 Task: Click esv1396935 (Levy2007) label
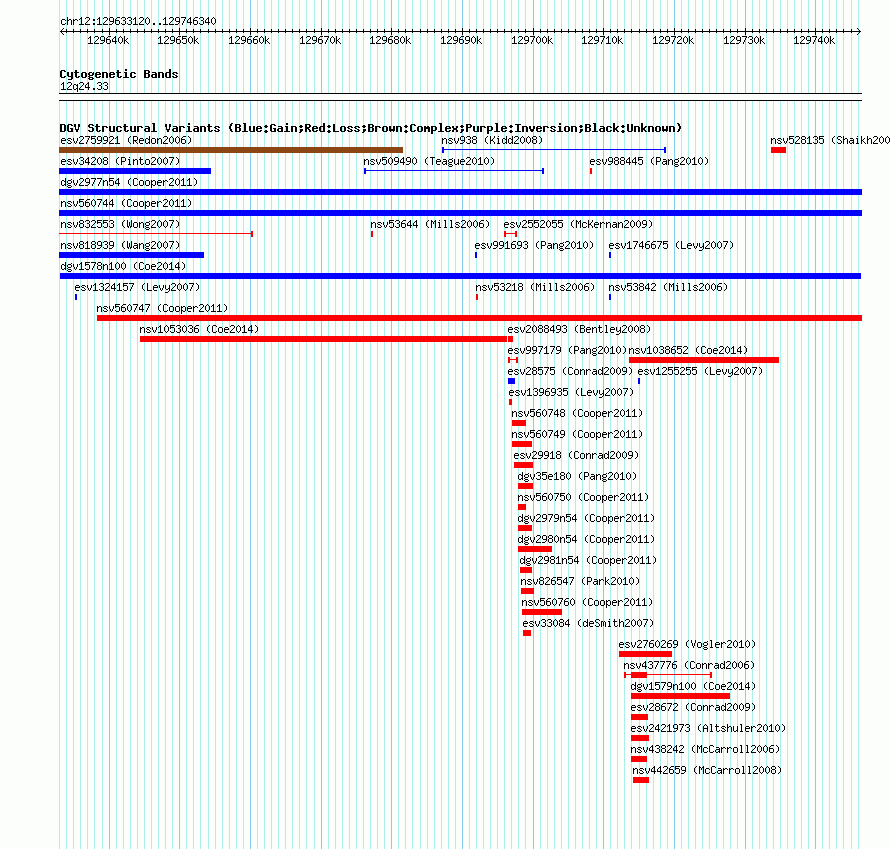[x=571, y=392]
